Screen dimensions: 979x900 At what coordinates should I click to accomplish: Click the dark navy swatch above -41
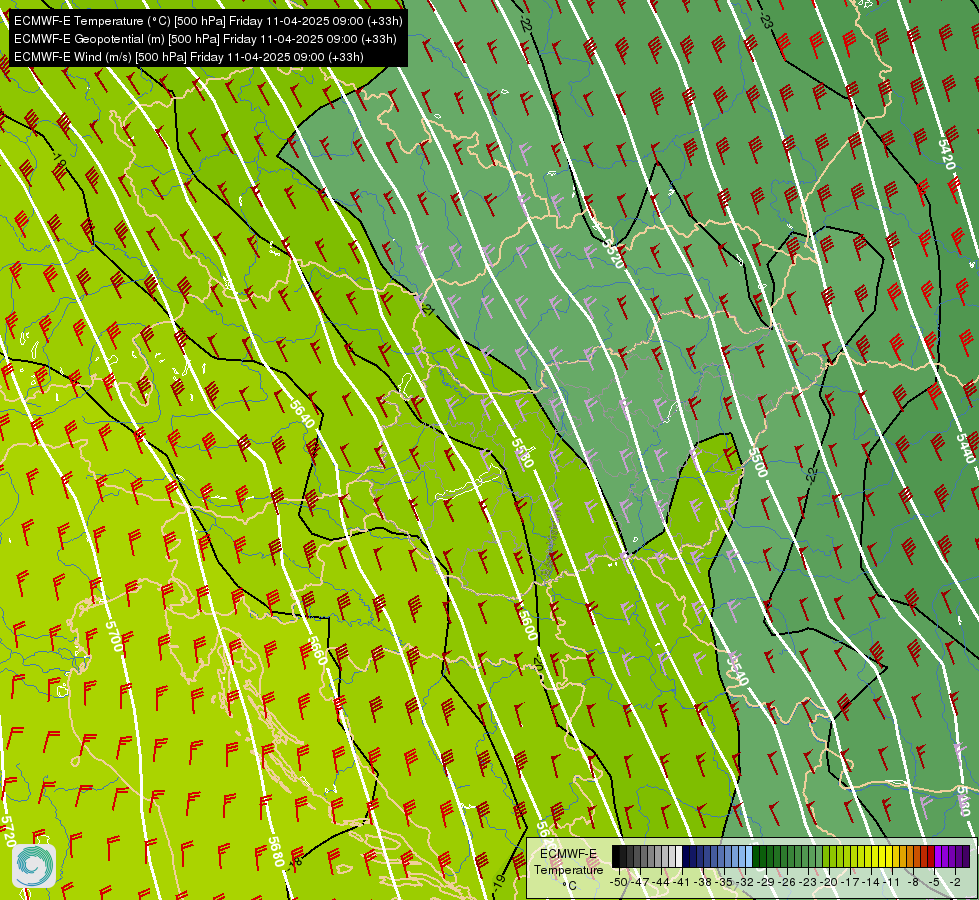coord(686,856)
